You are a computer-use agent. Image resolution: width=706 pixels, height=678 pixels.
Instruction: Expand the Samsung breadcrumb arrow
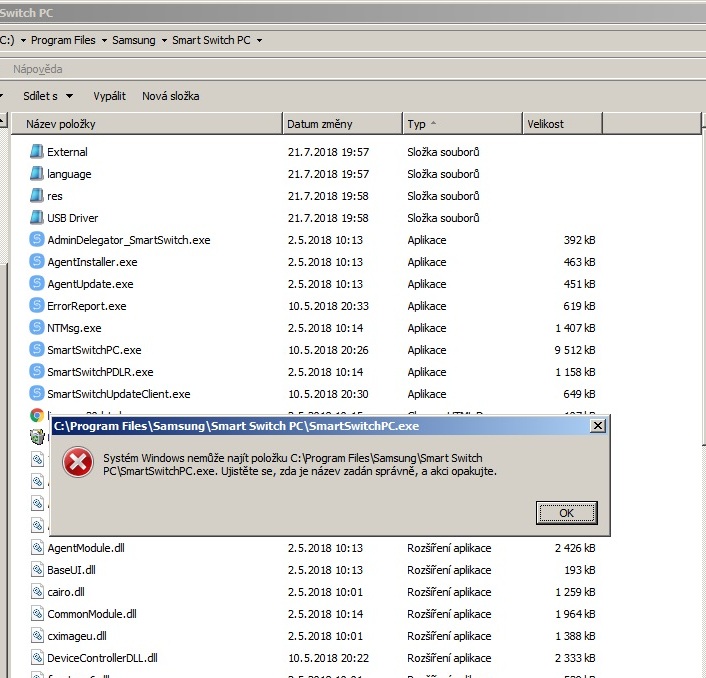tap(164, 41)
